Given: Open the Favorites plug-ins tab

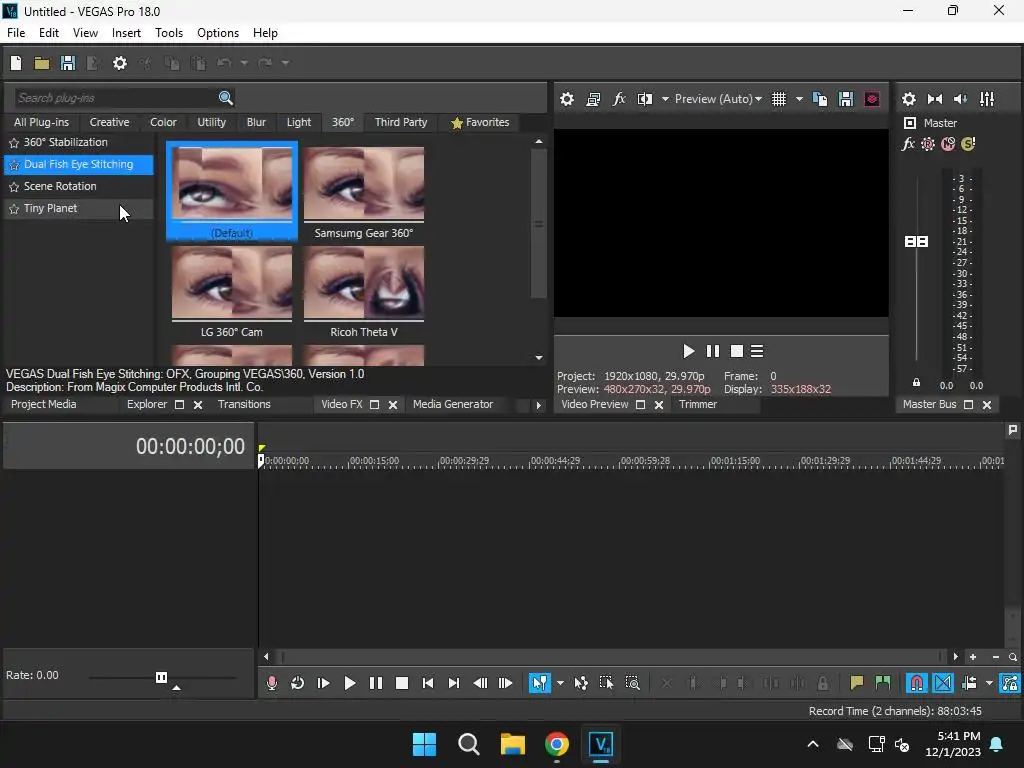Looking at the screenshot, I should click(480, 122).
